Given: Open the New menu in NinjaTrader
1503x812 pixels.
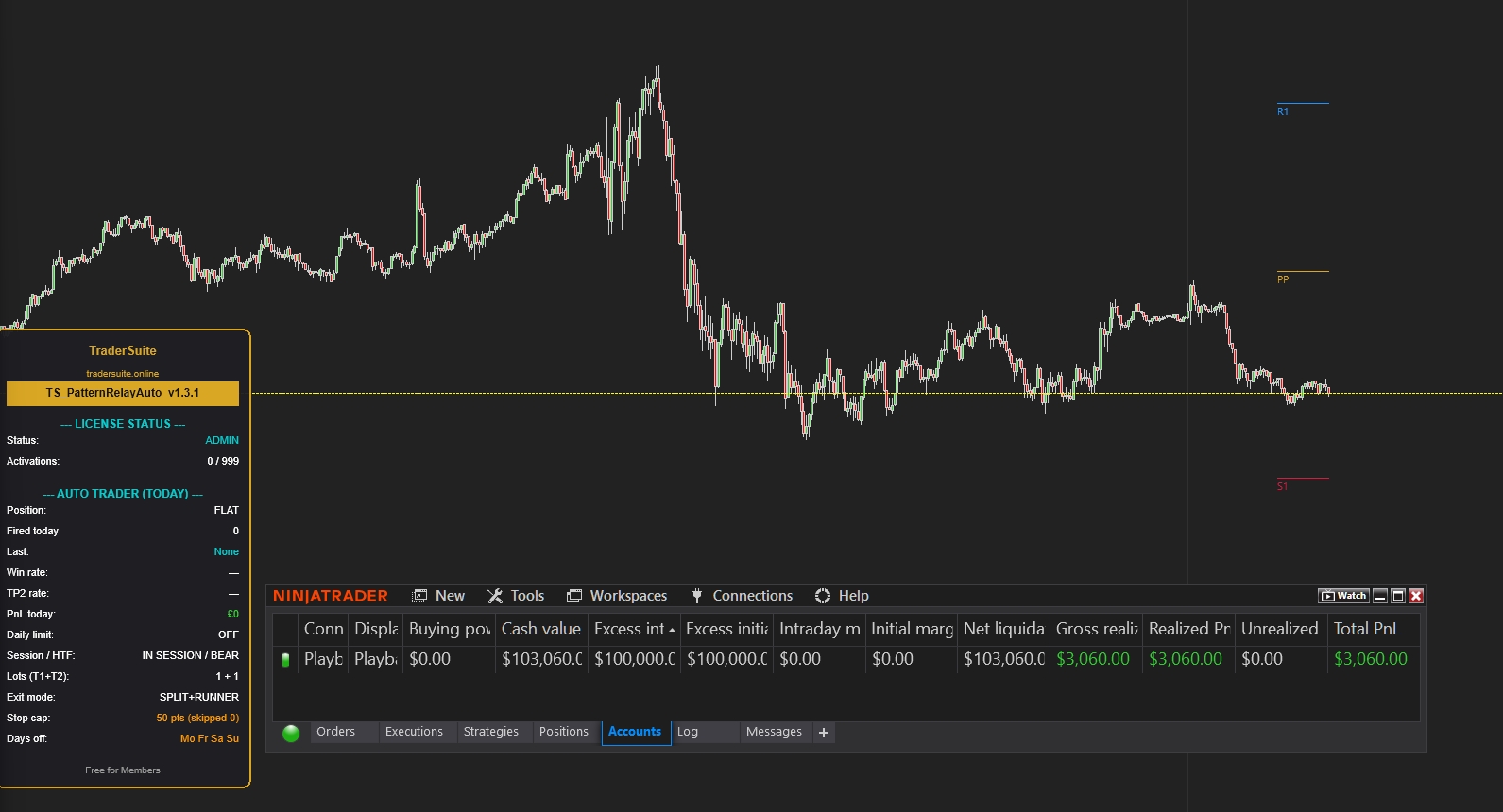Looking at the screenshot, I should coord(439,596).
